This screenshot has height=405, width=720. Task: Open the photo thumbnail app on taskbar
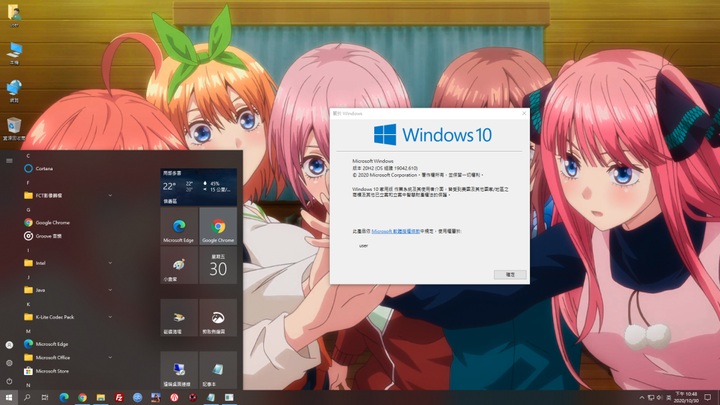156,397
